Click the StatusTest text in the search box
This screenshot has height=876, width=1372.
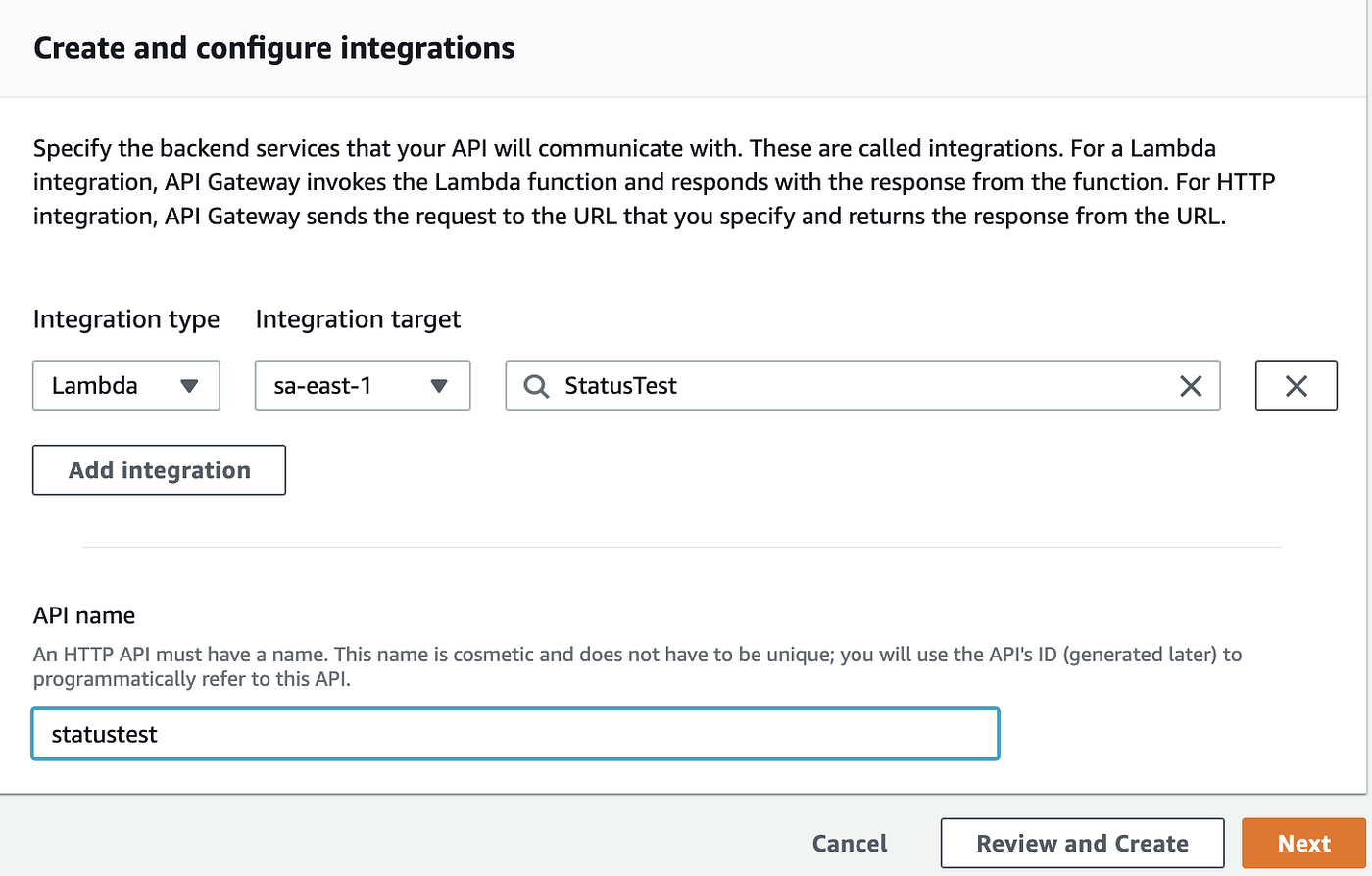pyautogui.click(x=618, y=385)
